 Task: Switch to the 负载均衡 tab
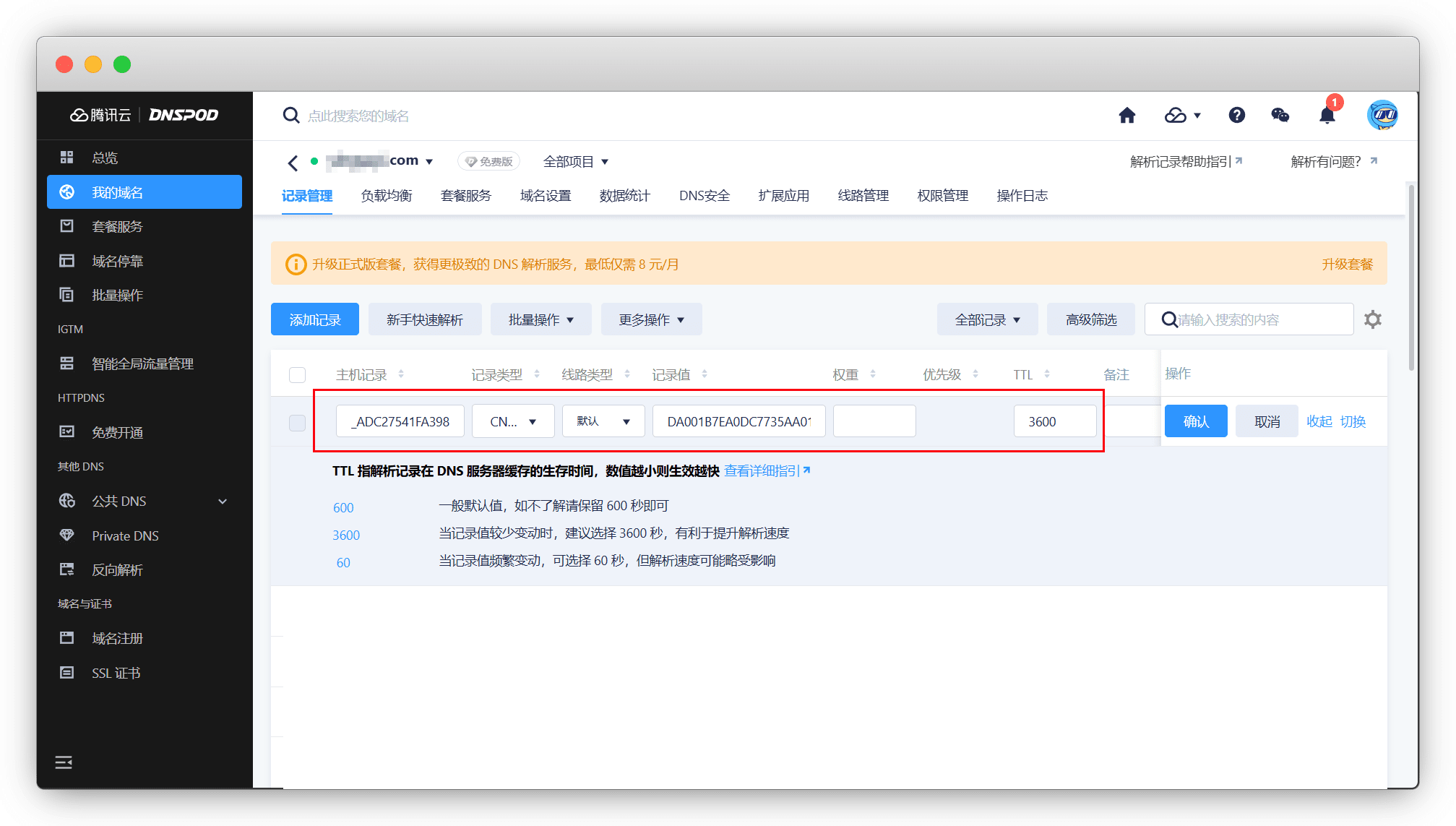pos(387,196)
